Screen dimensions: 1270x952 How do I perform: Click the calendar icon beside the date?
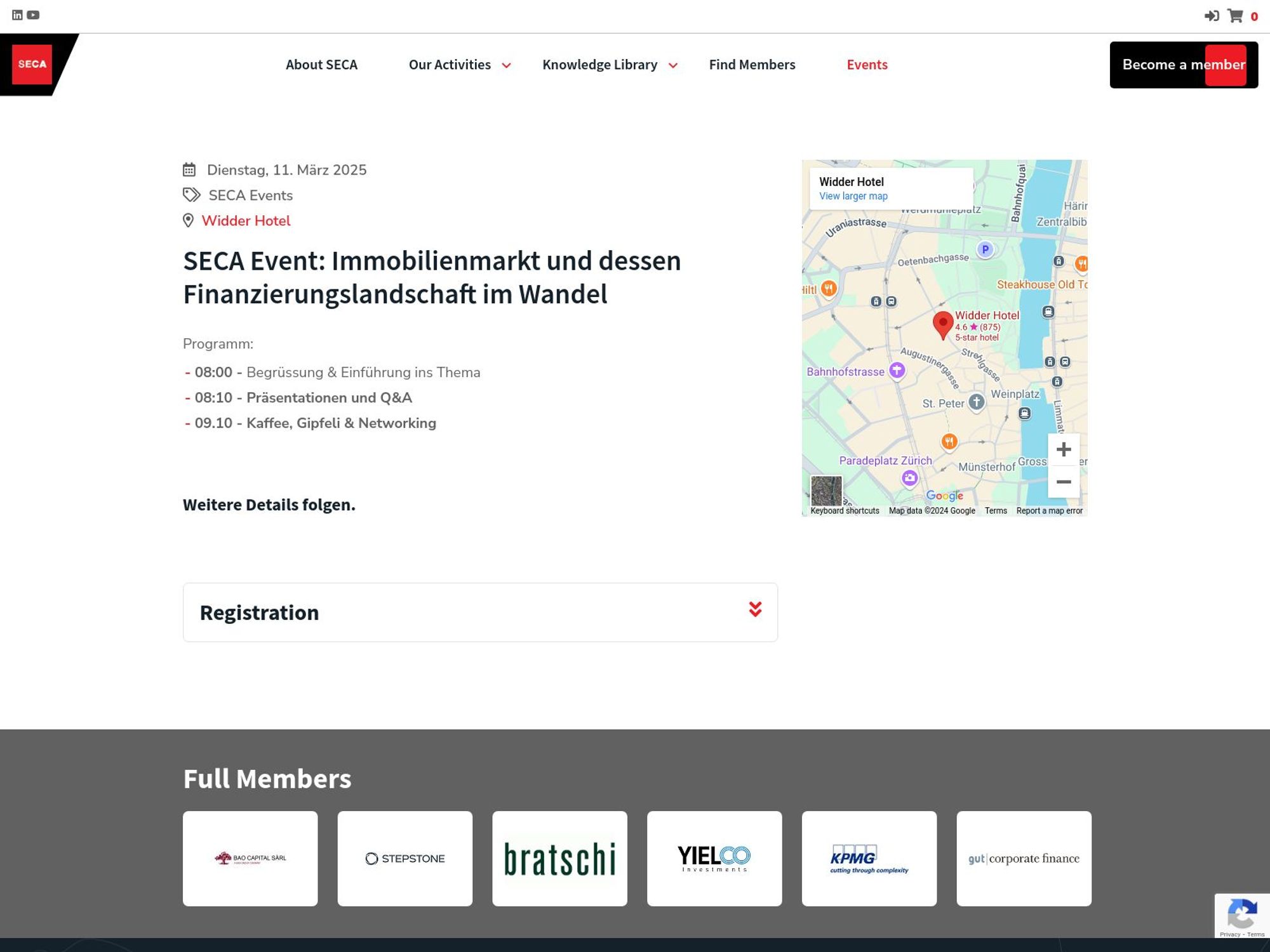coord(189,169)
